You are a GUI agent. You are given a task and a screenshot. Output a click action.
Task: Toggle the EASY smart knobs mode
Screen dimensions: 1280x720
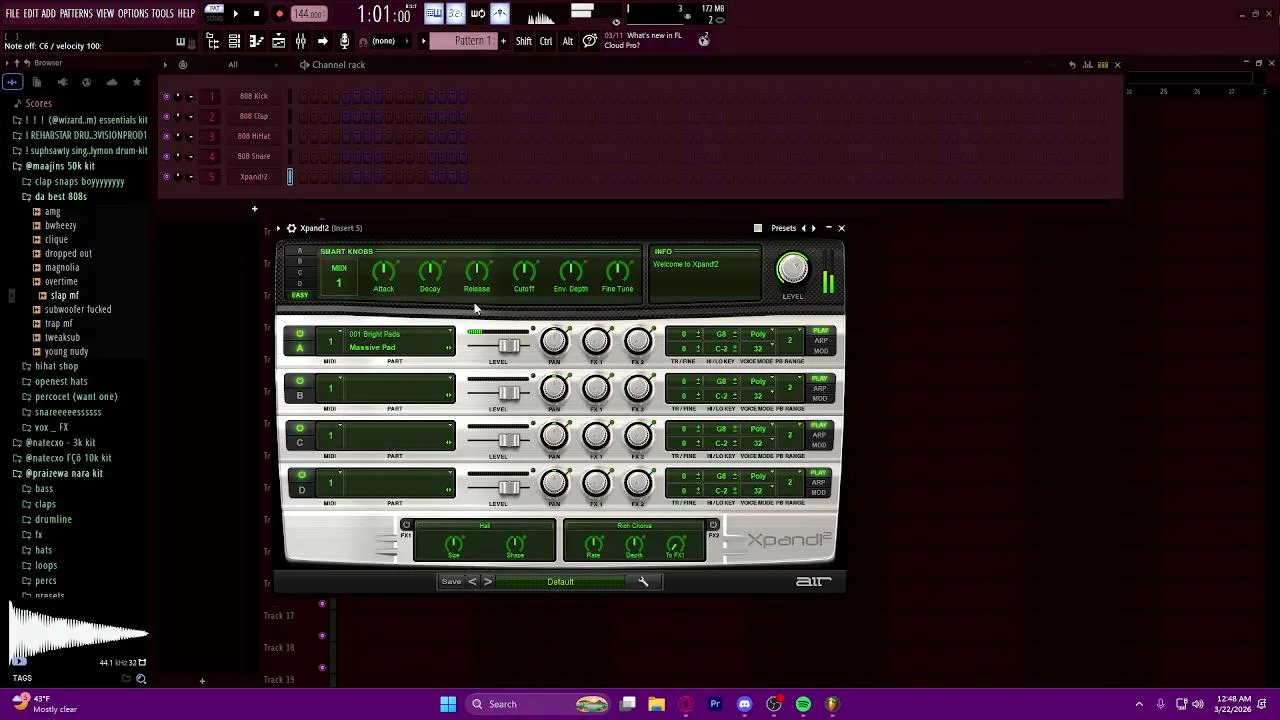pyautogui.click(x=300, y=295)
